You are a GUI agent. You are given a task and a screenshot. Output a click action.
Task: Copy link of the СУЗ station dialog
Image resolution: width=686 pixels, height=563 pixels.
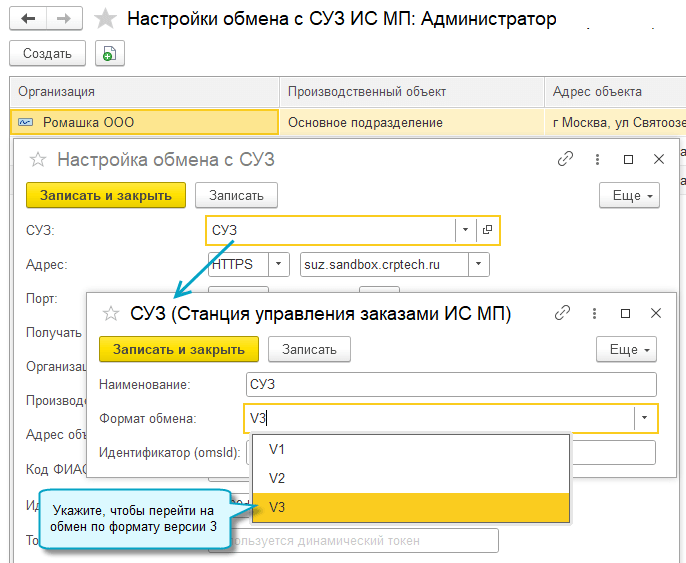(x=563, y=313)
